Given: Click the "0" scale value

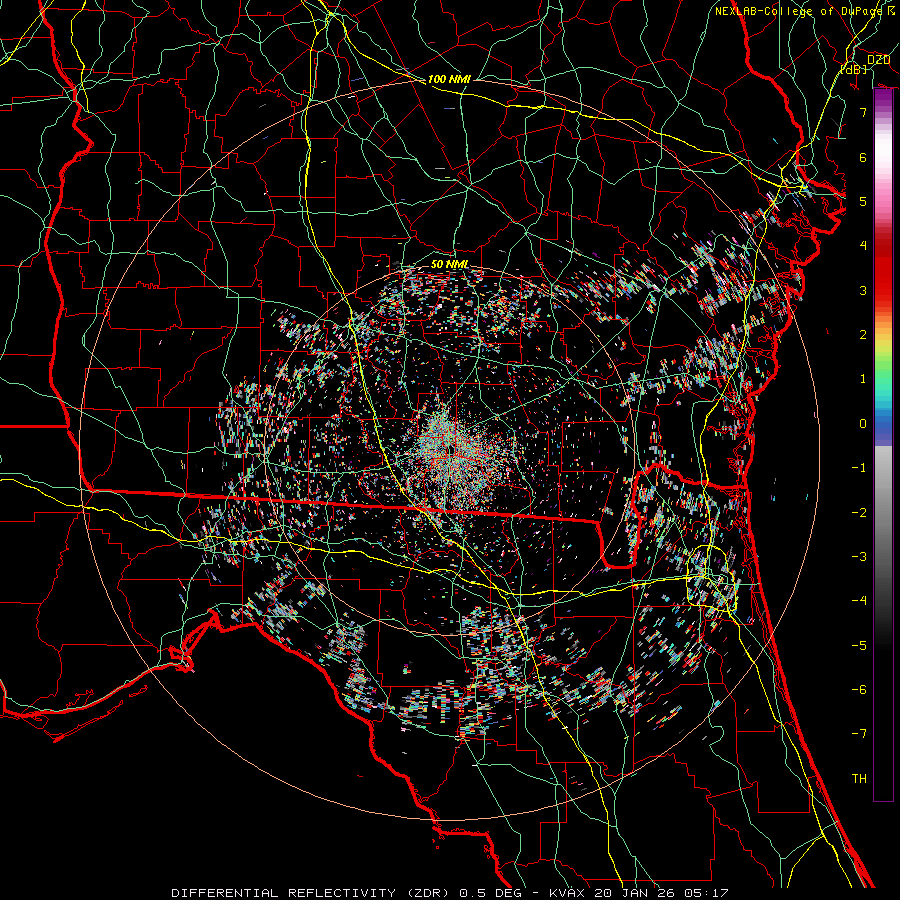Looking at the screenshot, I should pyautogui.click(x=863, y=424).
